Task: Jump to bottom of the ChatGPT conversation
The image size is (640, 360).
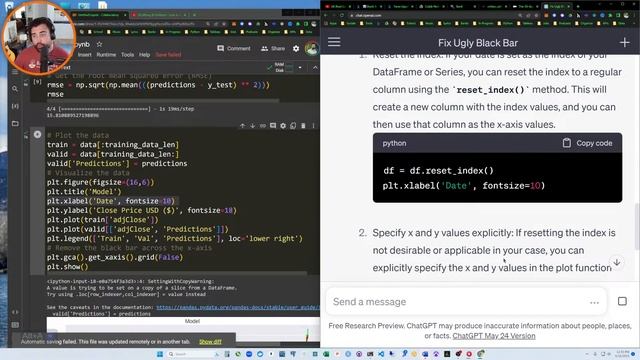Action: 617,262
